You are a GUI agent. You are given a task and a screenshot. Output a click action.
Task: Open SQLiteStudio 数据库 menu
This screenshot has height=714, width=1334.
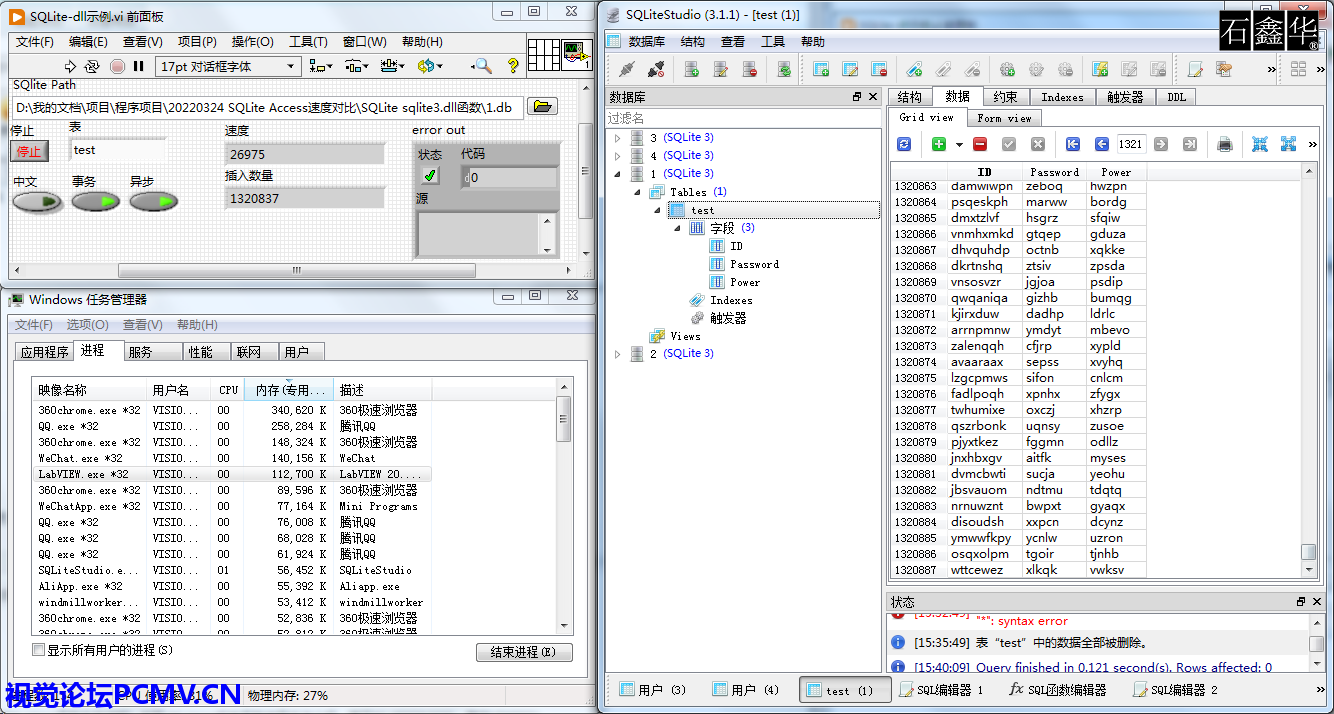[x=647, y=42]
